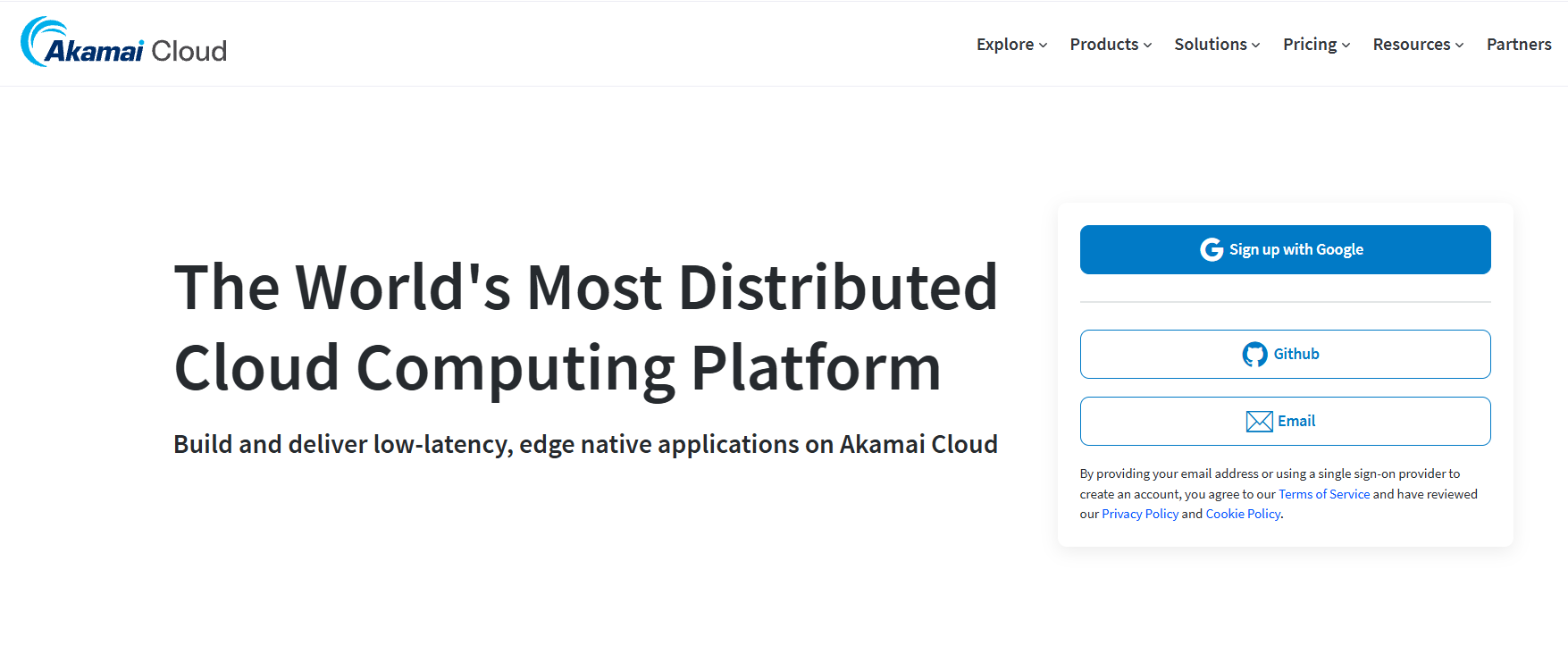Open the Privacy Policy link
The image size is (1568, 662).
click(x=1140, y=514)
